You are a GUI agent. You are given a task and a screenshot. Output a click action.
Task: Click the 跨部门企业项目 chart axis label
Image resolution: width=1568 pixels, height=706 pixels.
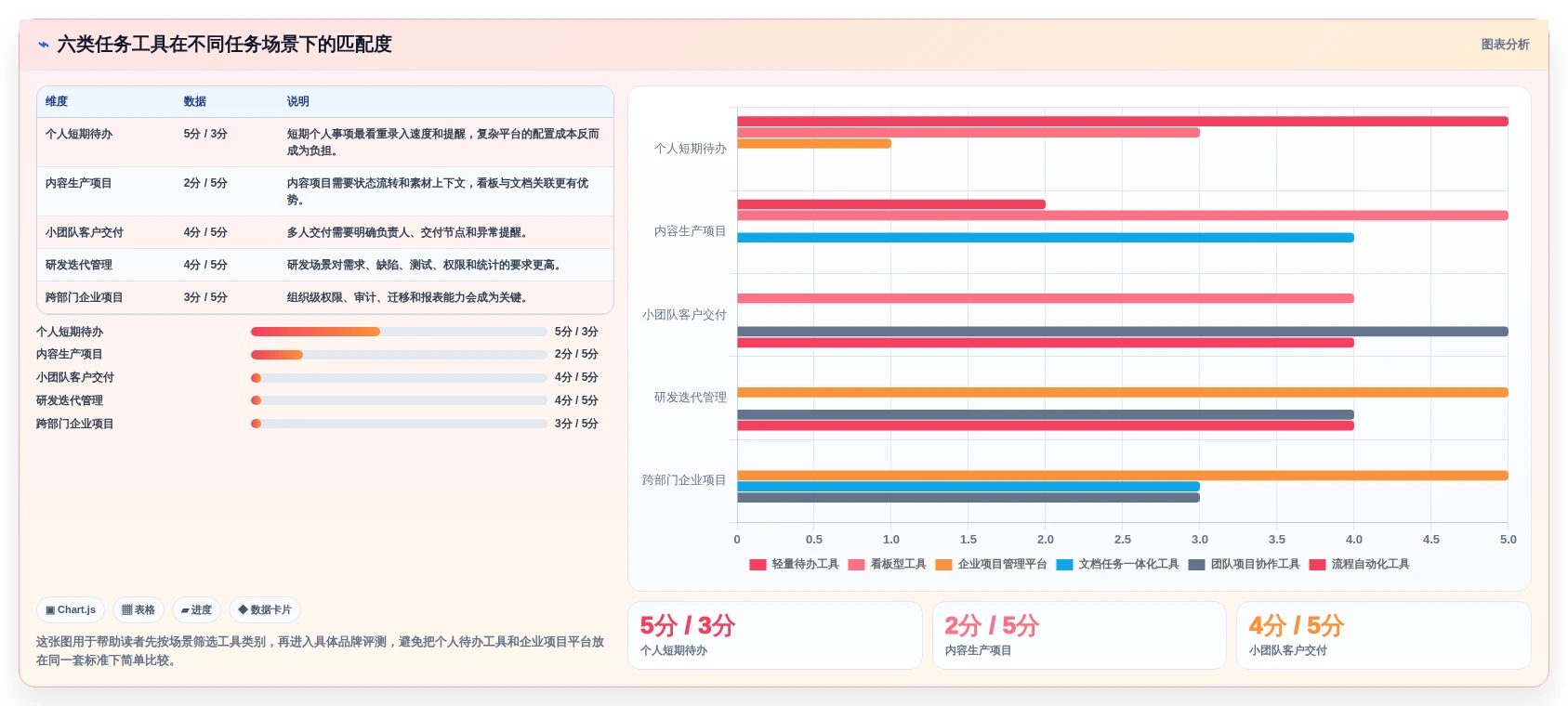[x=684, y=480]
